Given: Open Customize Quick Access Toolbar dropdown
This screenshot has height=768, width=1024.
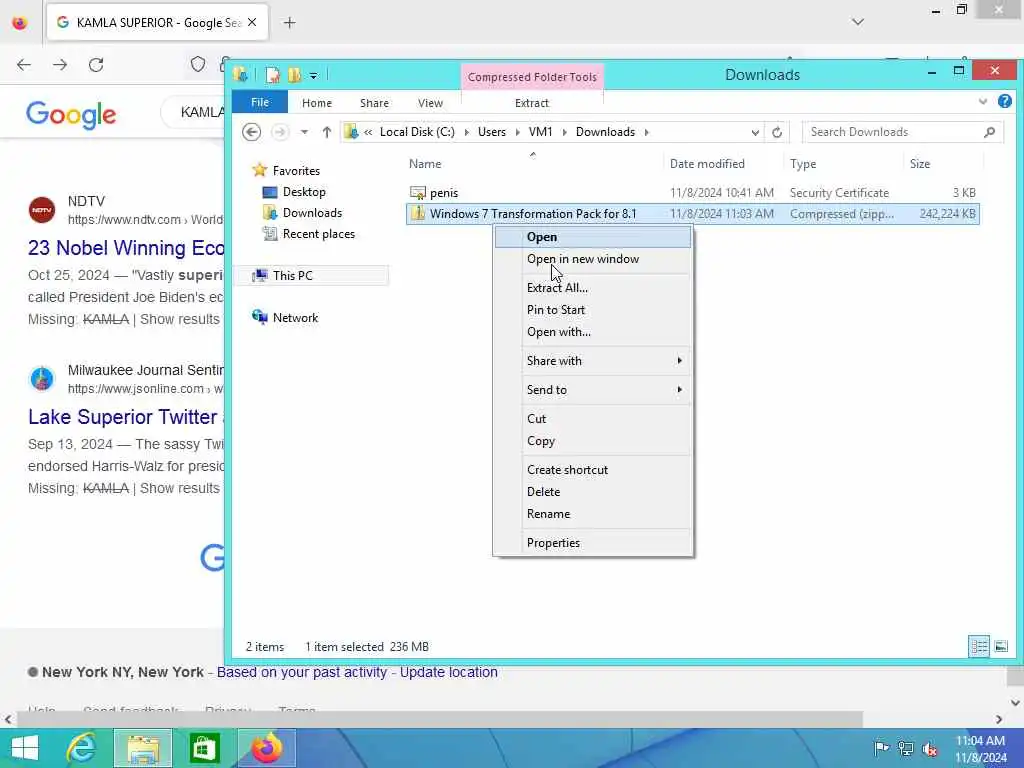Looking at the screenshot, I should 313,76.
